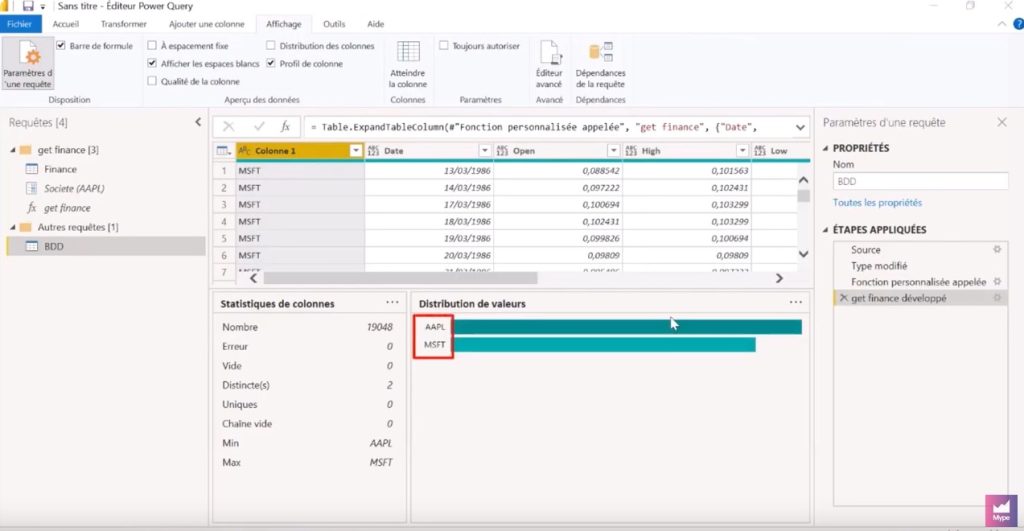This screenshot has width=1024, height=531.
Task: Open Date column filter dropdown
Action: [x=485, y=151]
